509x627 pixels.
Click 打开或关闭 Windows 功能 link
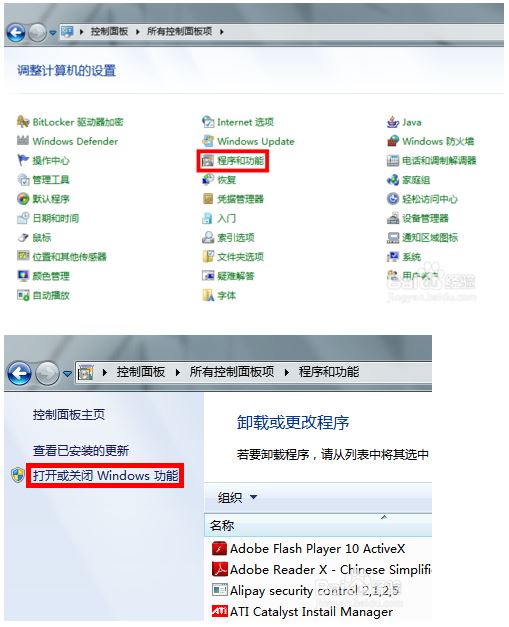tap(105, 475)
